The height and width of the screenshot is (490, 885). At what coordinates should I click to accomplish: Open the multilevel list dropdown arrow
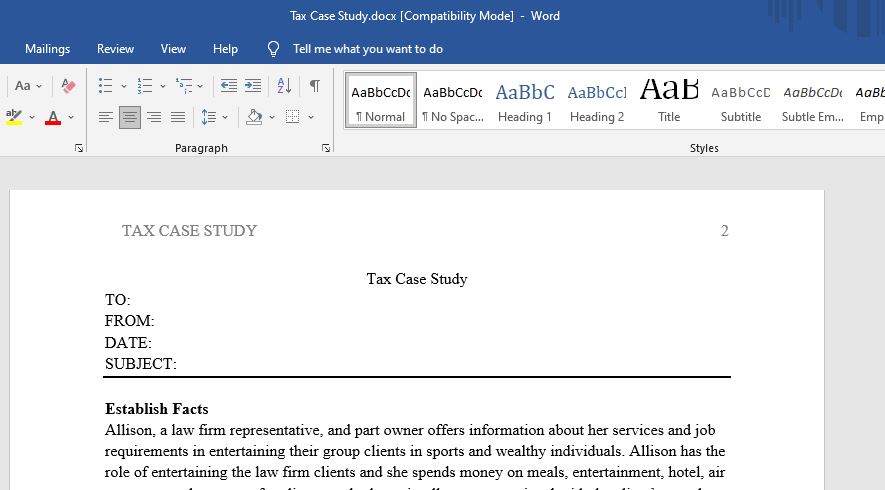200,86
